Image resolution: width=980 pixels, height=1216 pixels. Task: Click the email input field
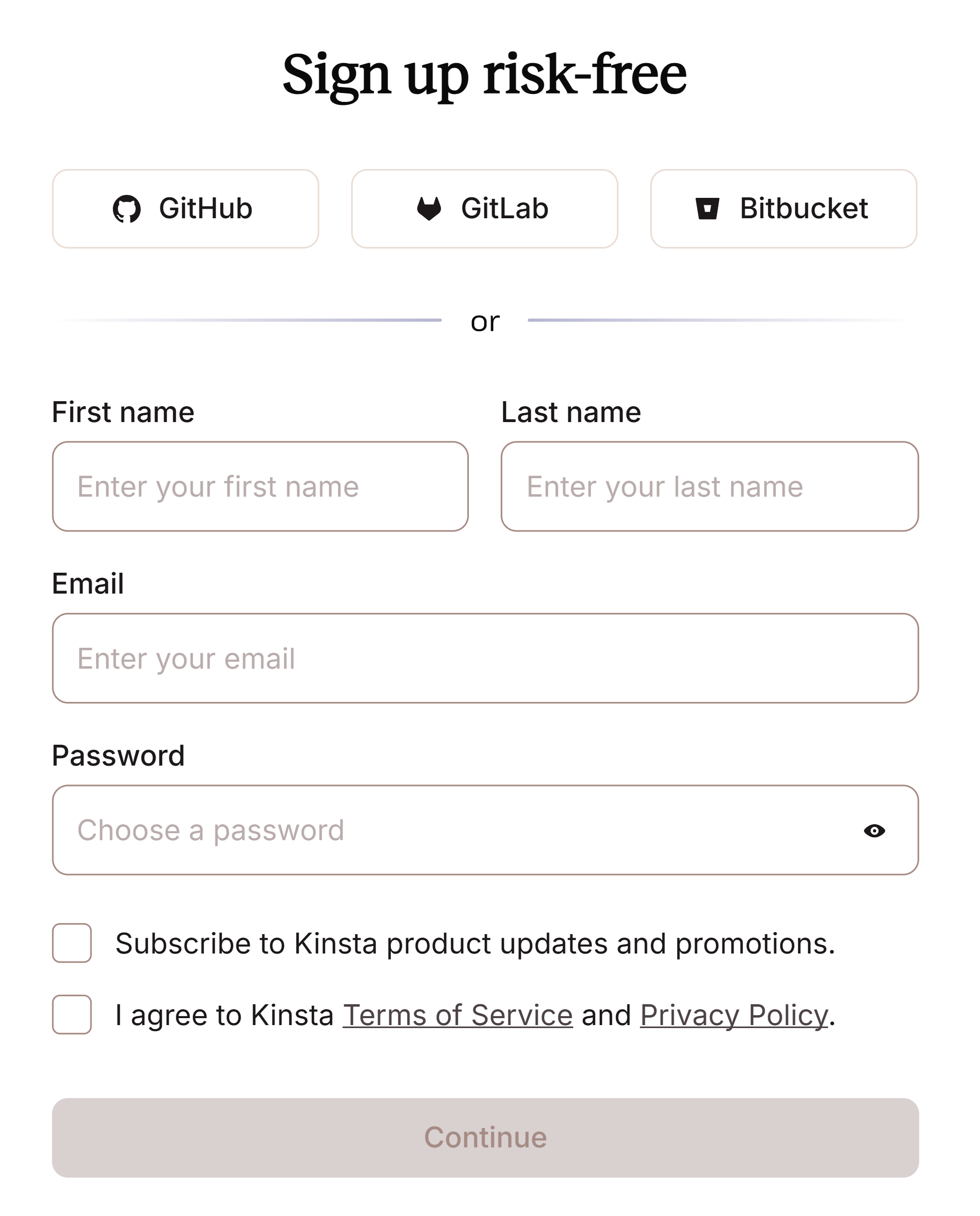(485, 658)
